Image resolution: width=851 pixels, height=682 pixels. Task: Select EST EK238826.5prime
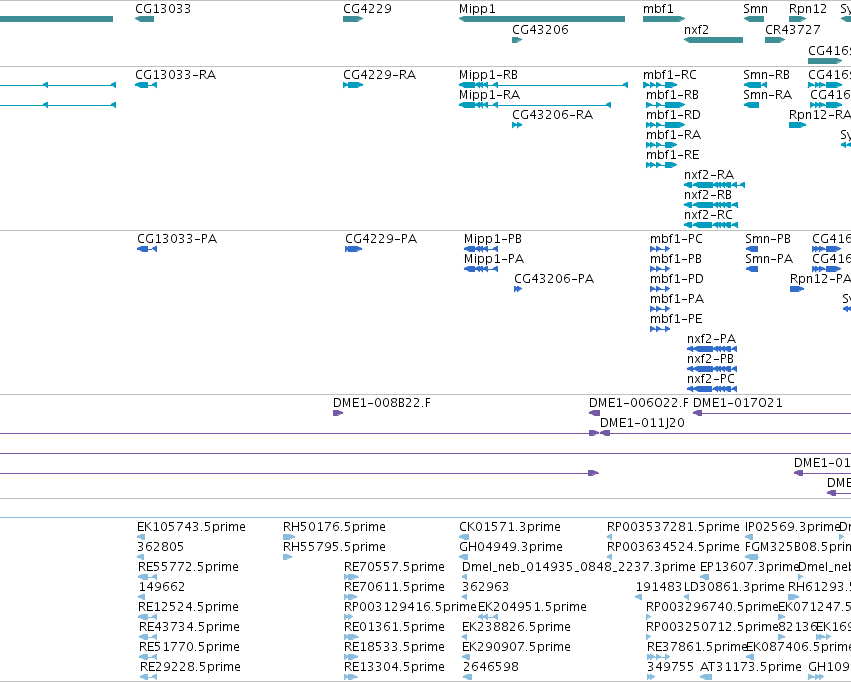click(x=466, y=637)
